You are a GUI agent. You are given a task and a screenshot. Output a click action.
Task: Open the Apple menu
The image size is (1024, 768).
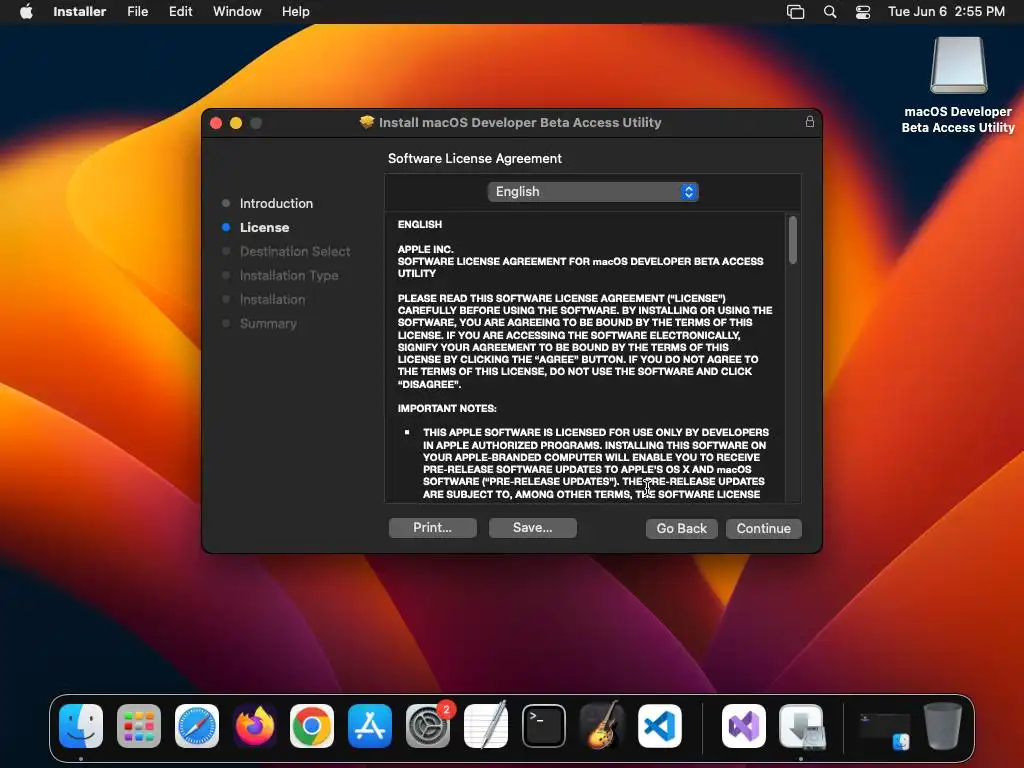26,11
